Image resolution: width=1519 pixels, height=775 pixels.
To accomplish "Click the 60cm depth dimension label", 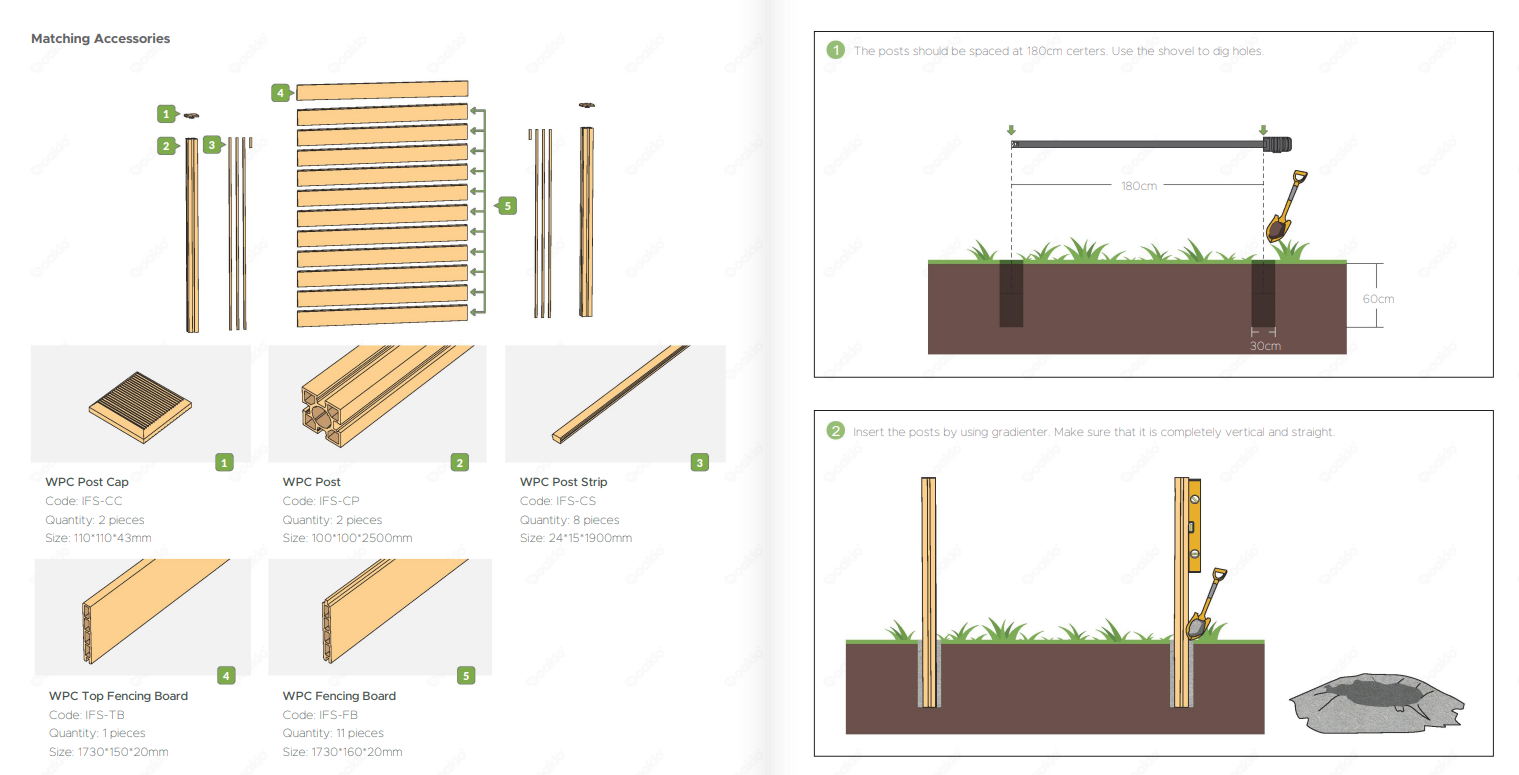I will tap(1378, 299).
